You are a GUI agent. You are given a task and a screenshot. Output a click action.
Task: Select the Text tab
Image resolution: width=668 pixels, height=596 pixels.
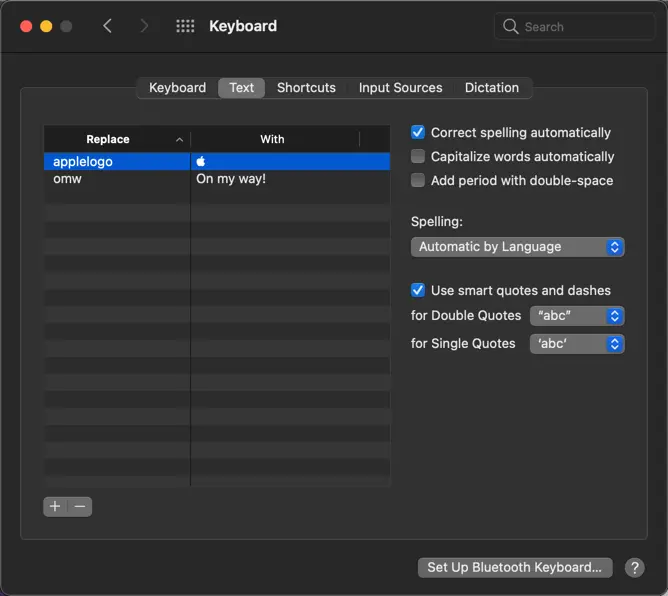[242, 88]
